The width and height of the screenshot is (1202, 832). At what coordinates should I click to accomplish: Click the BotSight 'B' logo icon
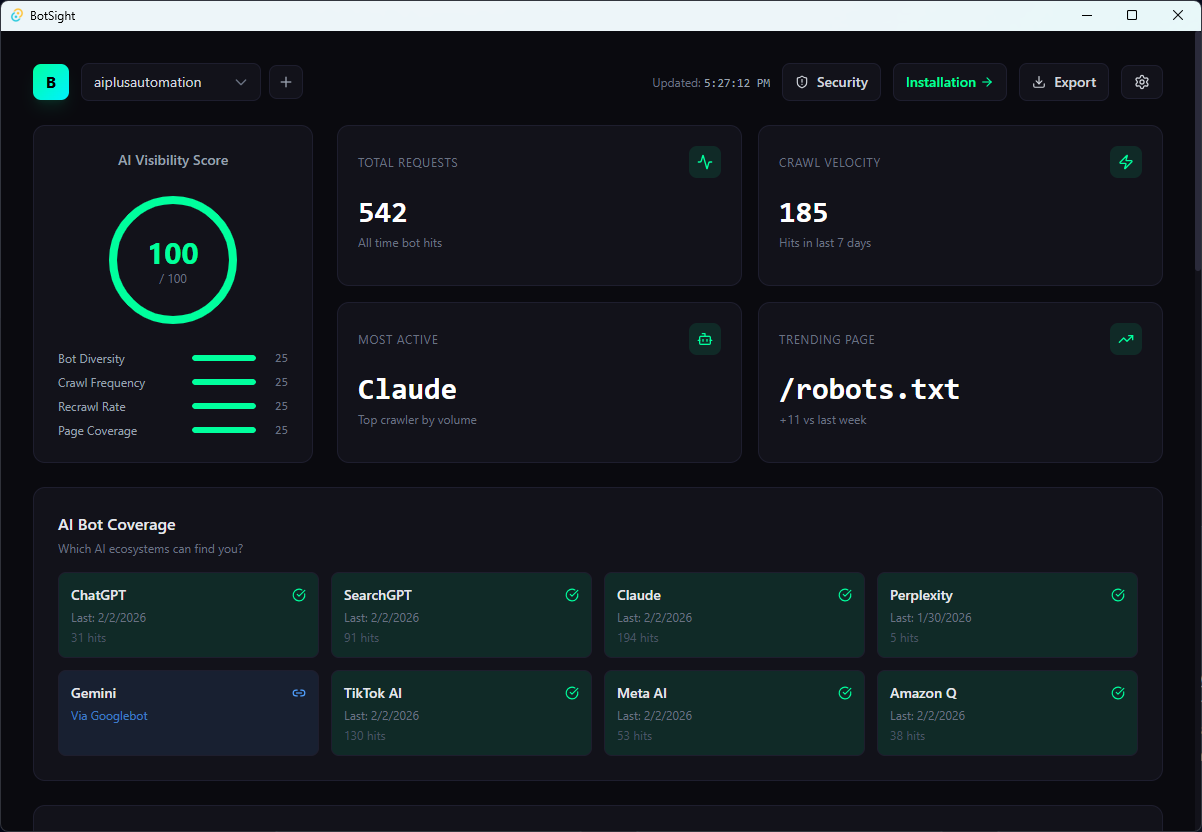[51, 82]
